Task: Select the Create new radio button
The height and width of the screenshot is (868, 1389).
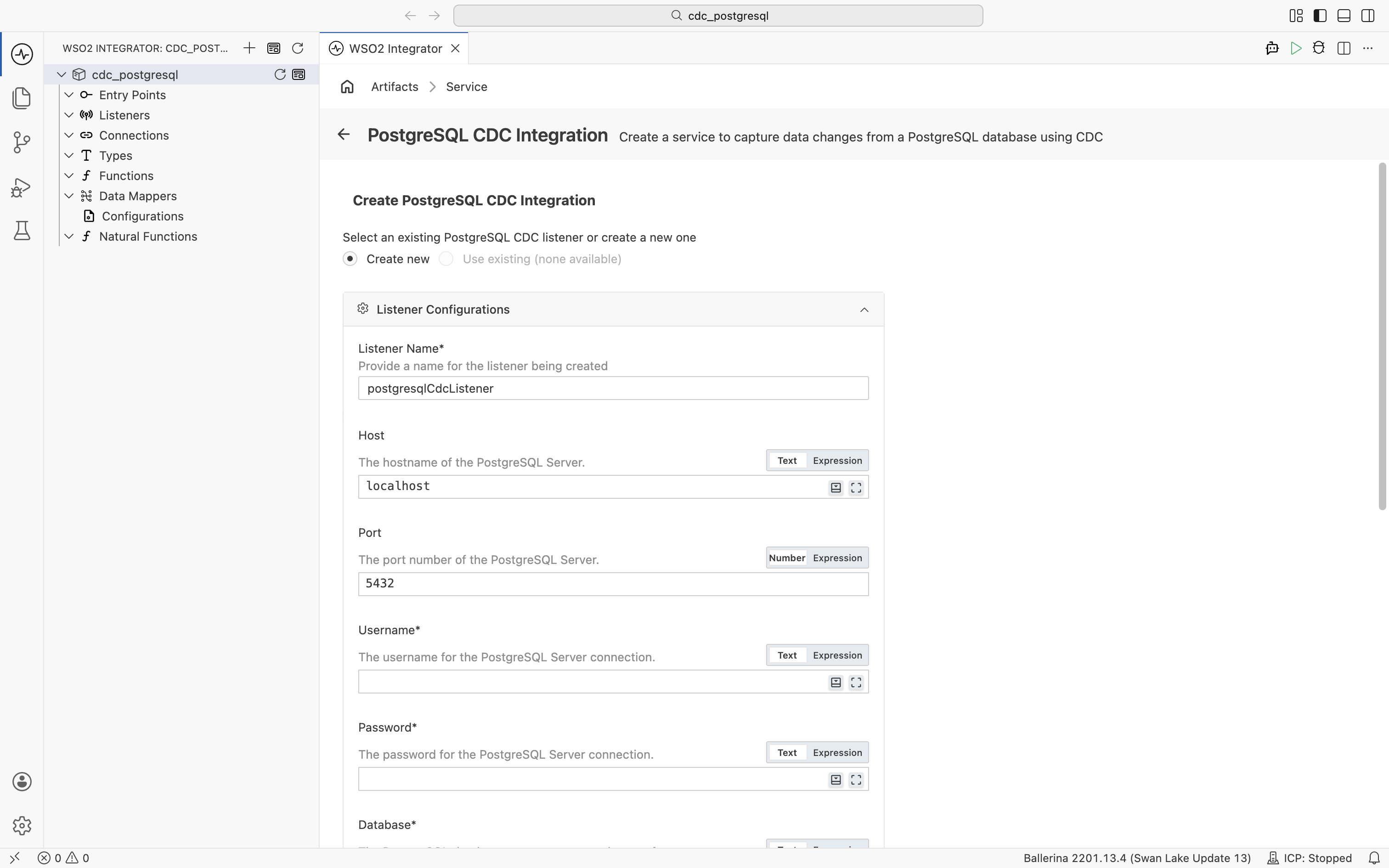Action: (350, 259)
